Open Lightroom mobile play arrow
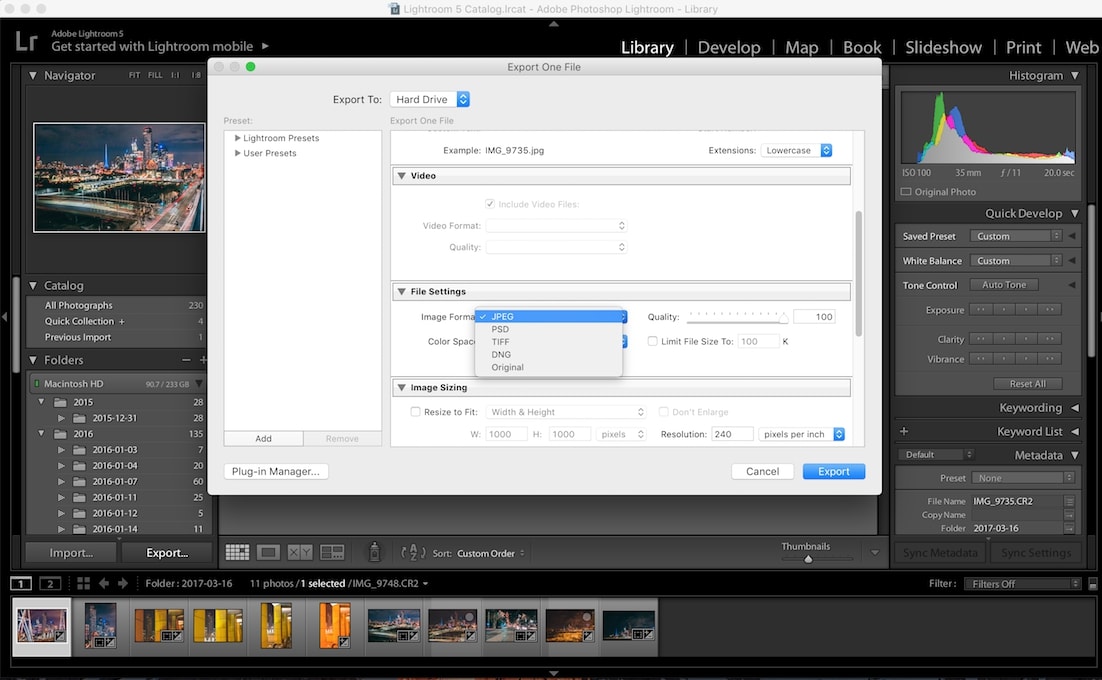The width and height of the screenshot is (1102, 680). point(265,46)
